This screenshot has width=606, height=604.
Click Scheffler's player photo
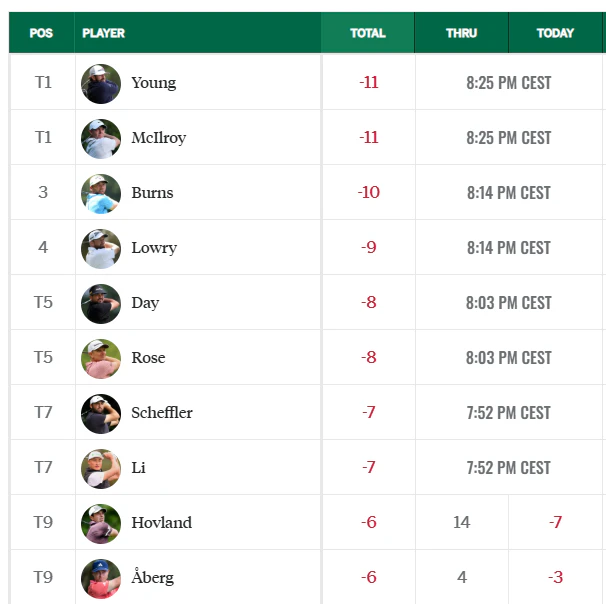101,413
